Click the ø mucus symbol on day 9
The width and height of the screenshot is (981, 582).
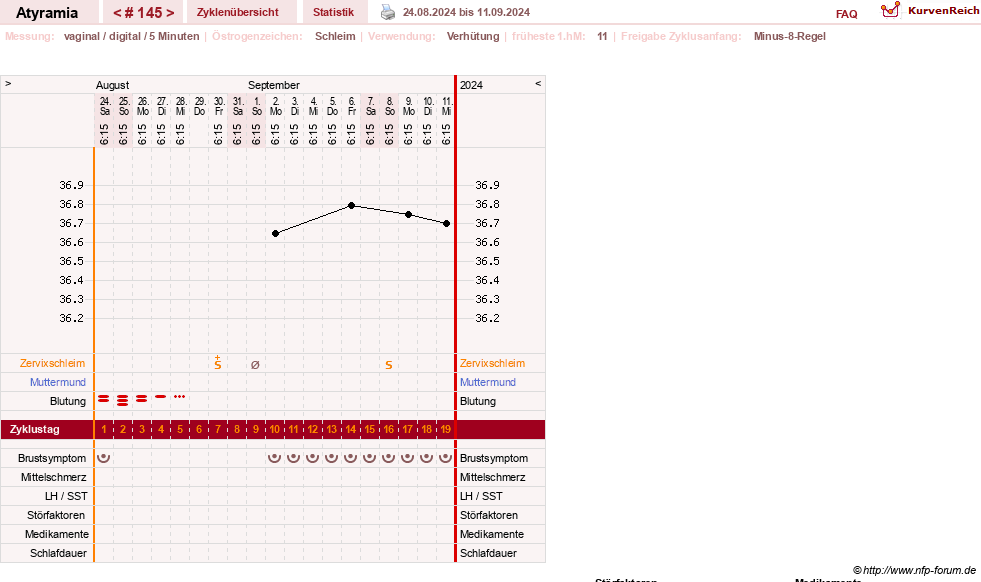tap(255, 365)
